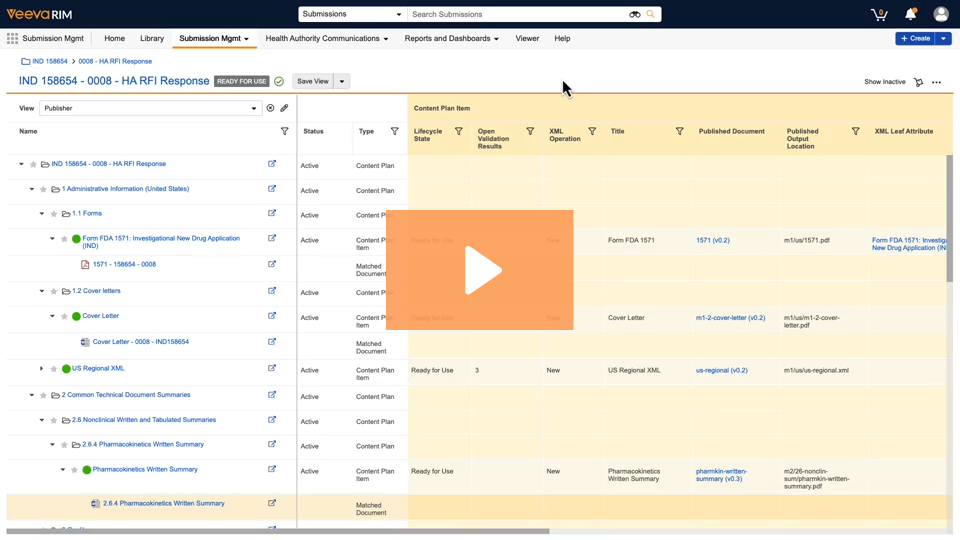Click the filter icon in Name column
The width and height of the screenshot is (960, 540).
tap(284, 131)
